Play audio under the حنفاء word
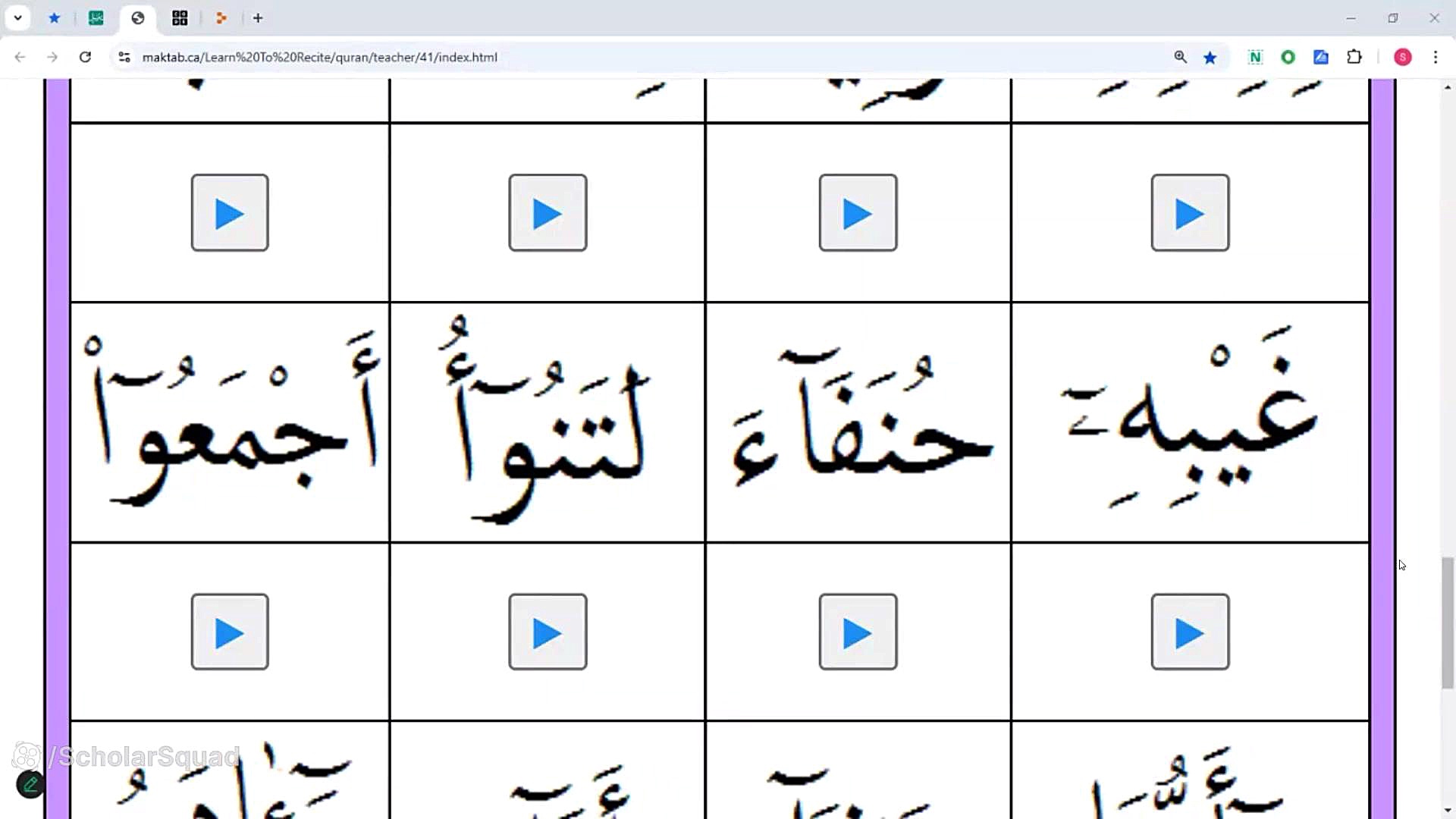 coord(858,632)
